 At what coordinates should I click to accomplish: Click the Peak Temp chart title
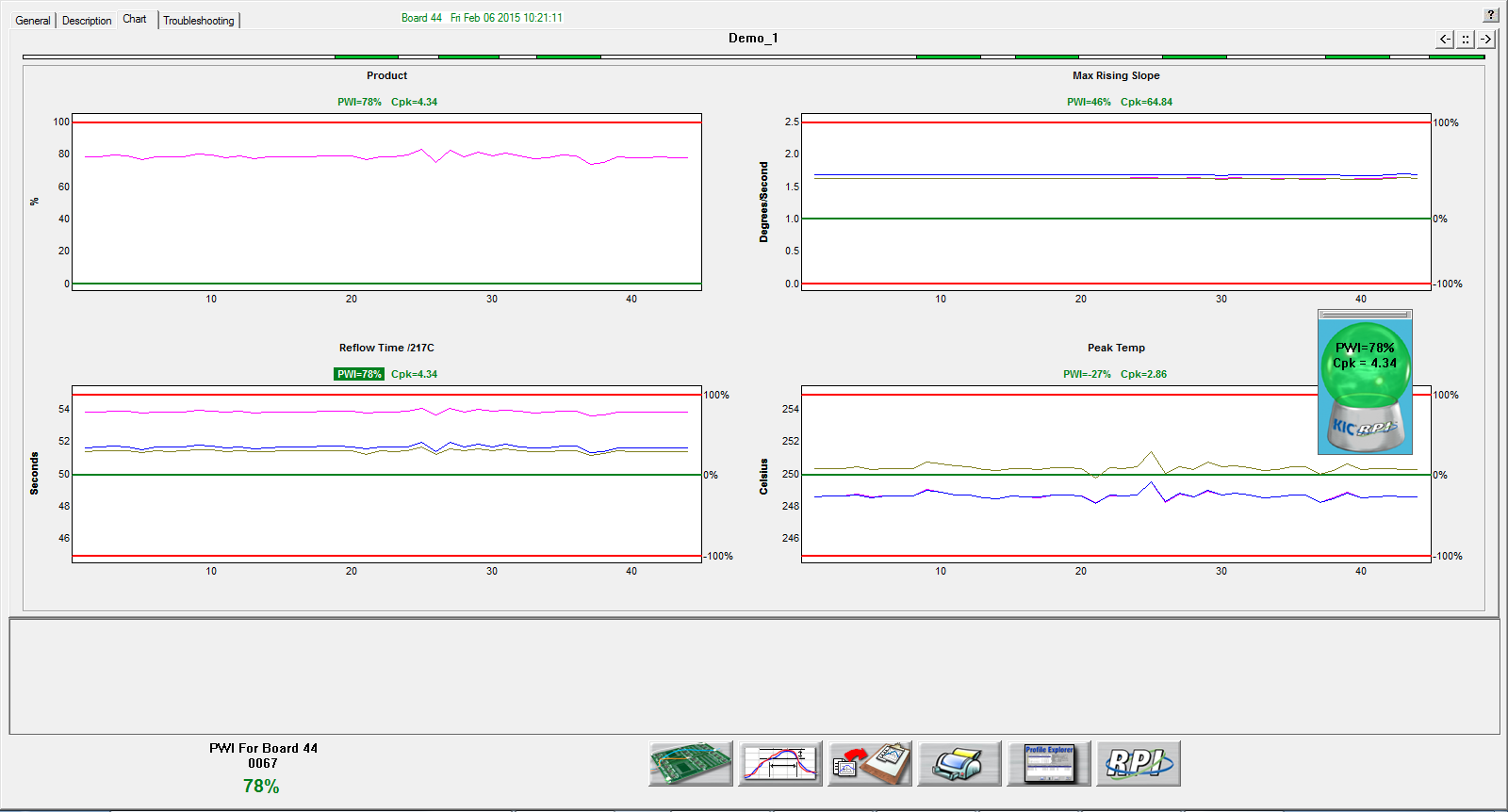(x=1116, y=348)
